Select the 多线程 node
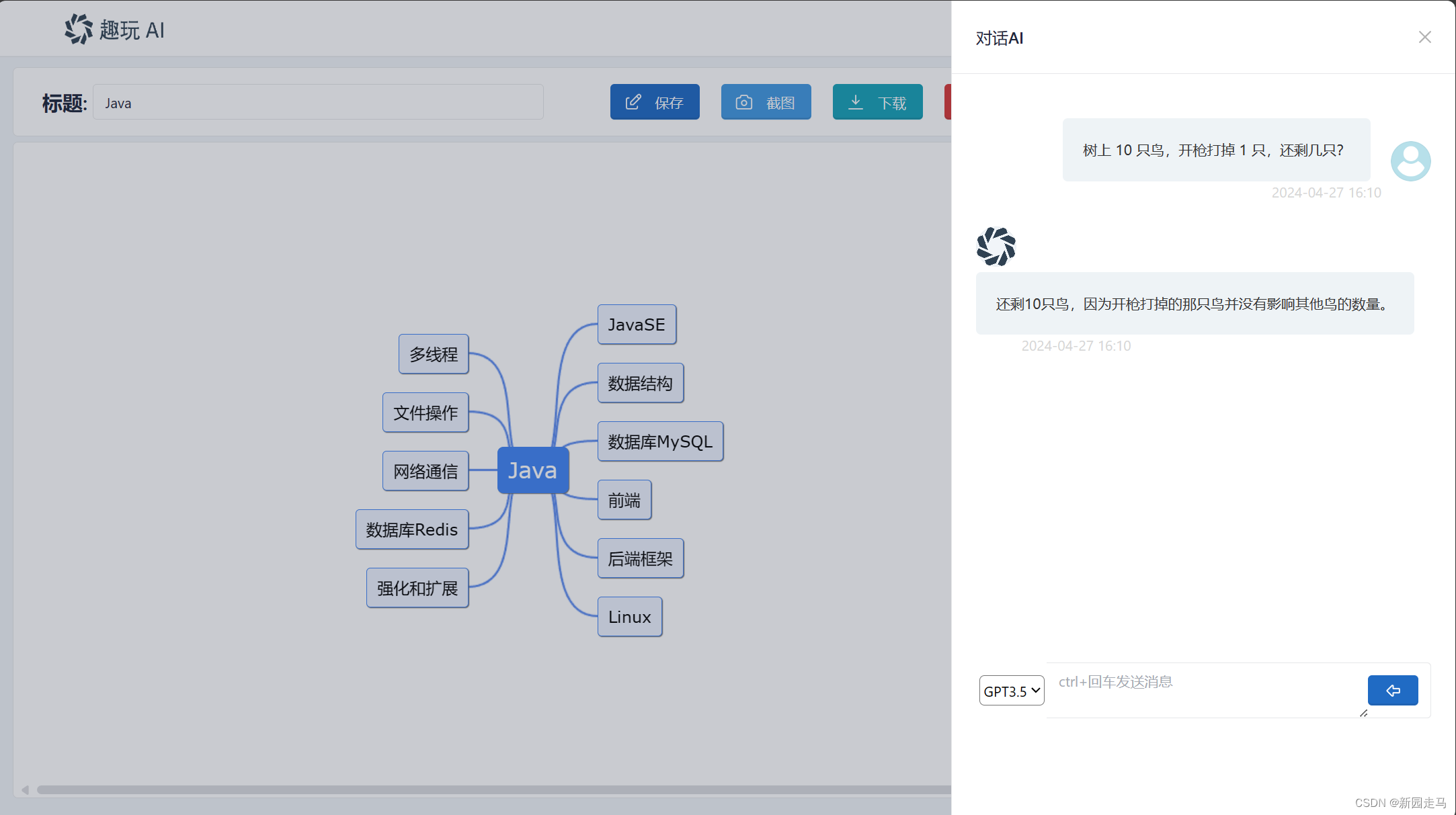Viewport: 1456px width, 815px height. click(x=433, y=354)
